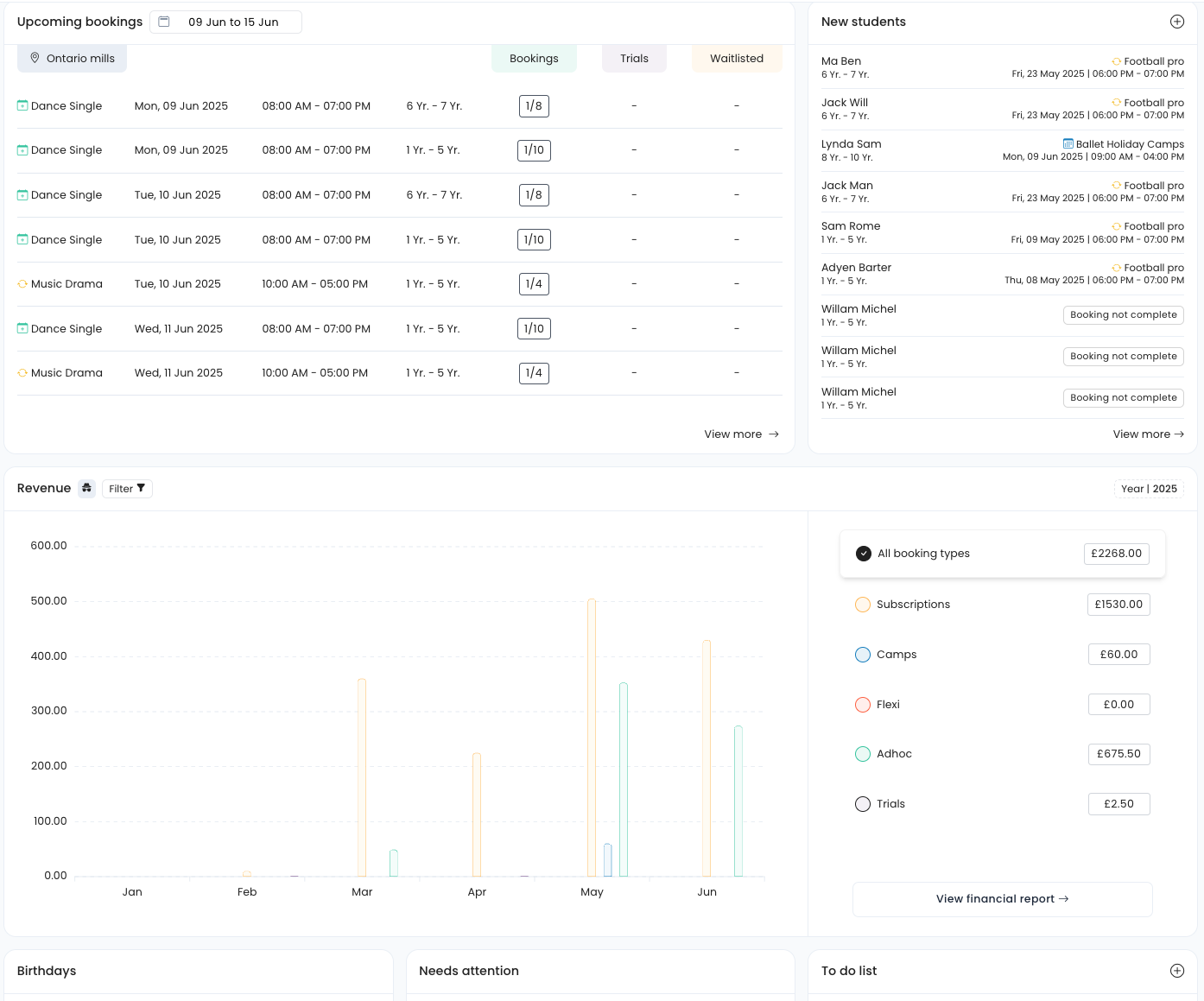Click 1/10 badge for Wed 11 Jun Dance Single
The height and width of the screenshot is (1001, 1204).
coord(534,329)
